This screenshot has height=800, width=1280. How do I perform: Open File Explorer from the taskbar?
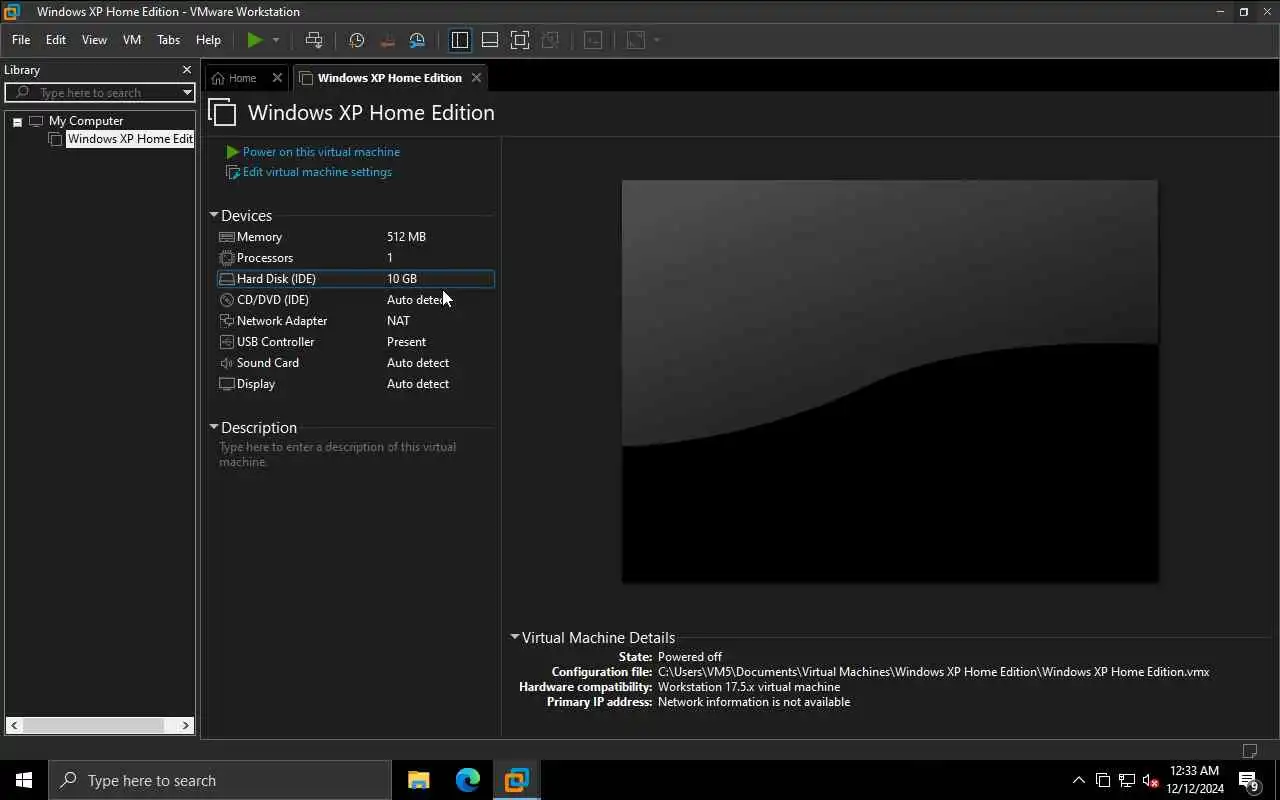pos(419,780)
